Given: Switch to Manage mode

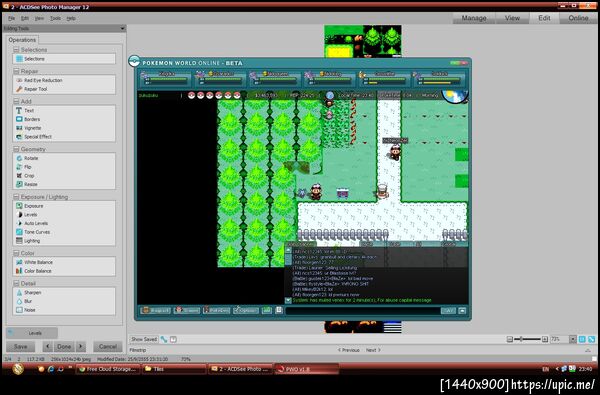Looking at the screenshot, I should (x=474, y=18).
